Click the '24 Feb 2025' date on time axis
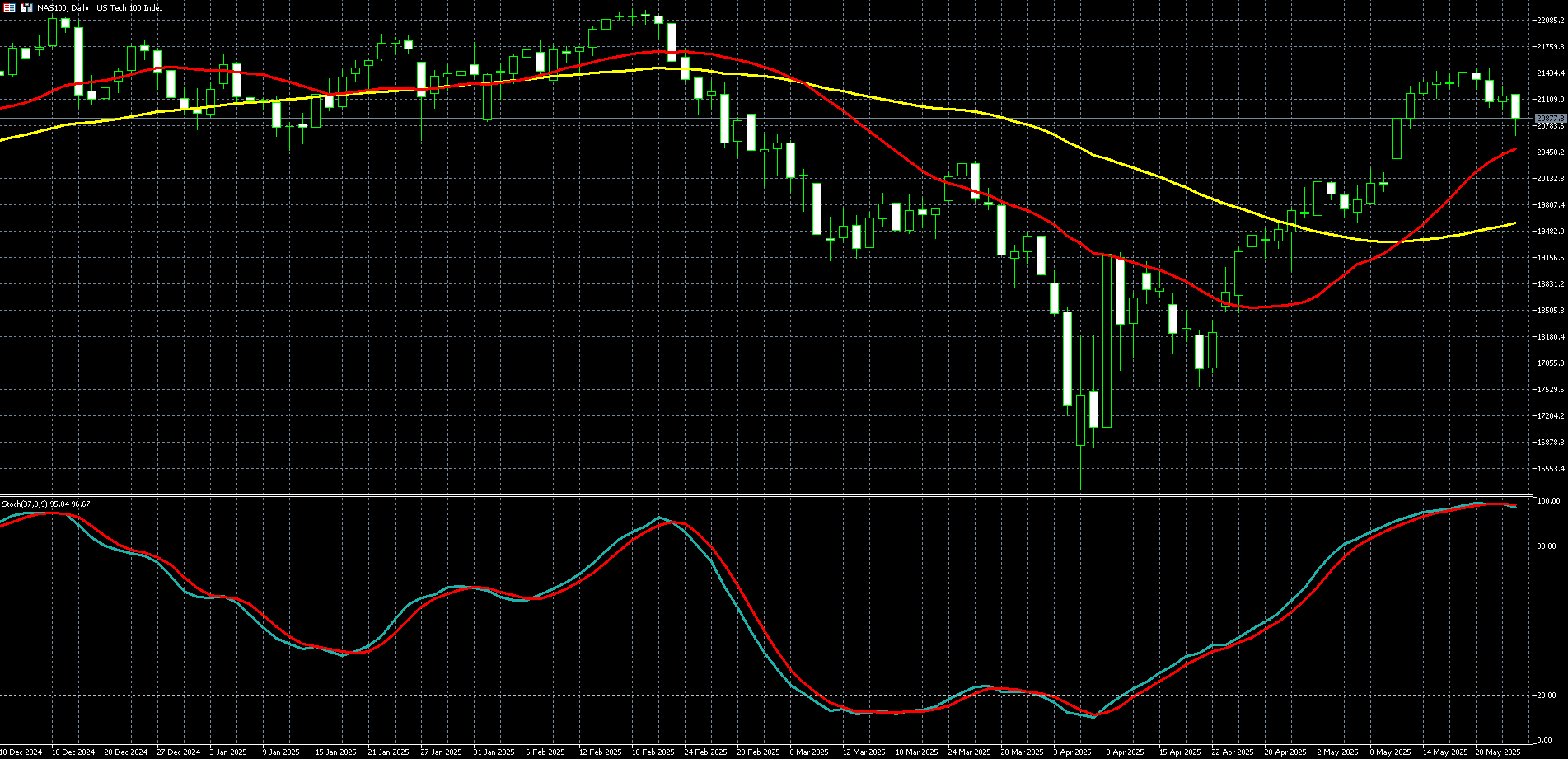This screenshot has width=1568, height=759. coord(705,752)
